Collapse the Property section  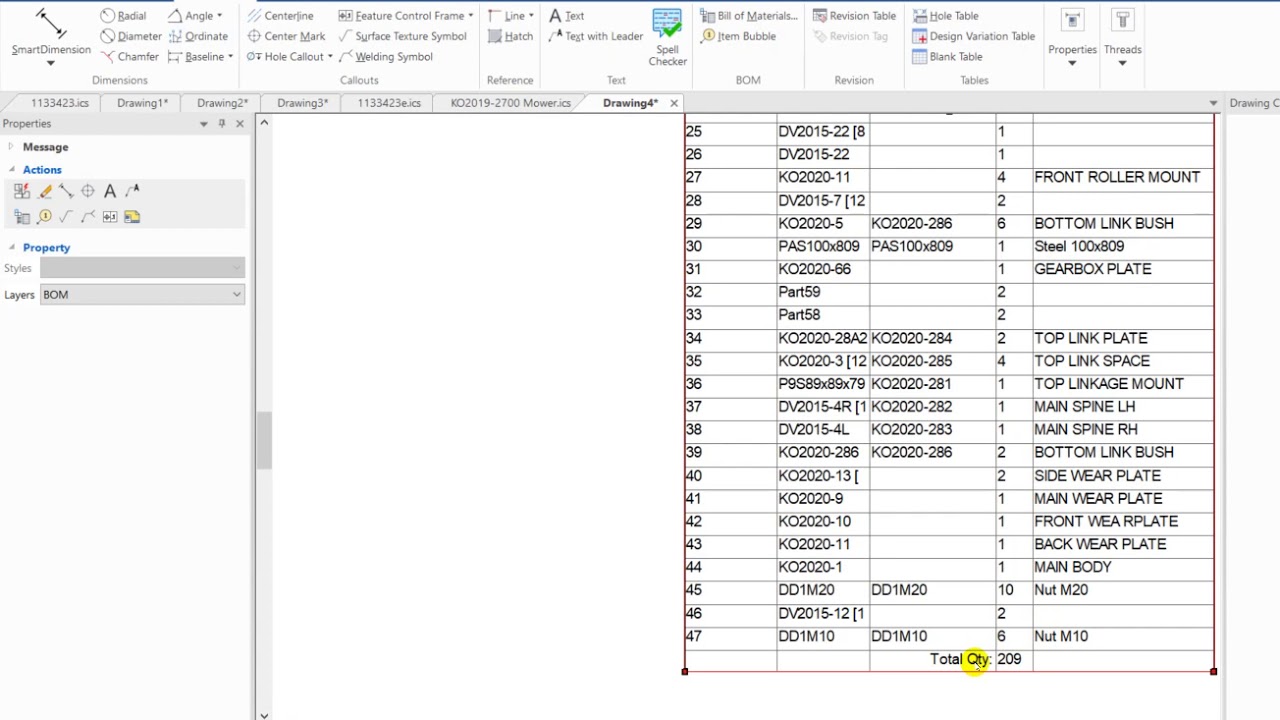click(11, 247)
